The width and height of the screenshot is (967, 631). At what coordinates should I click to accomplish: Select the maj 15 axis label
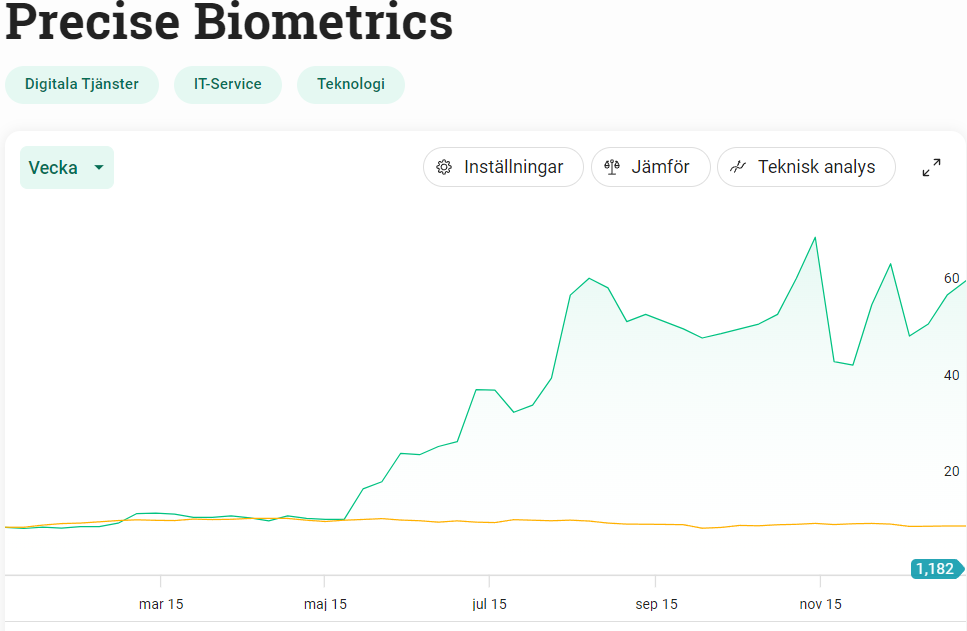[325, 604]
